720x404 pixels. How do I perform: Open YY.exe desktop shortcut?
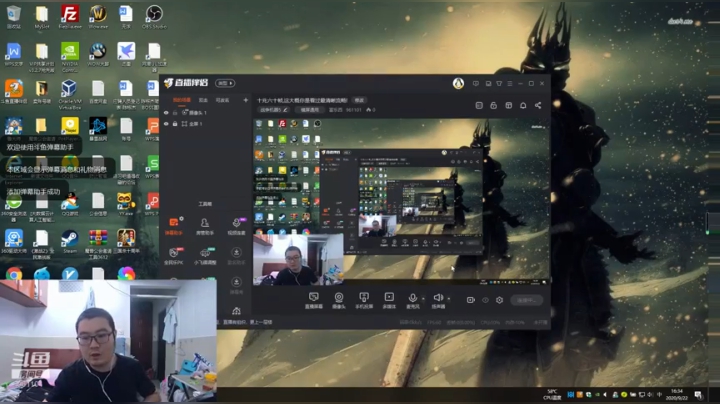tap(125, 204)
